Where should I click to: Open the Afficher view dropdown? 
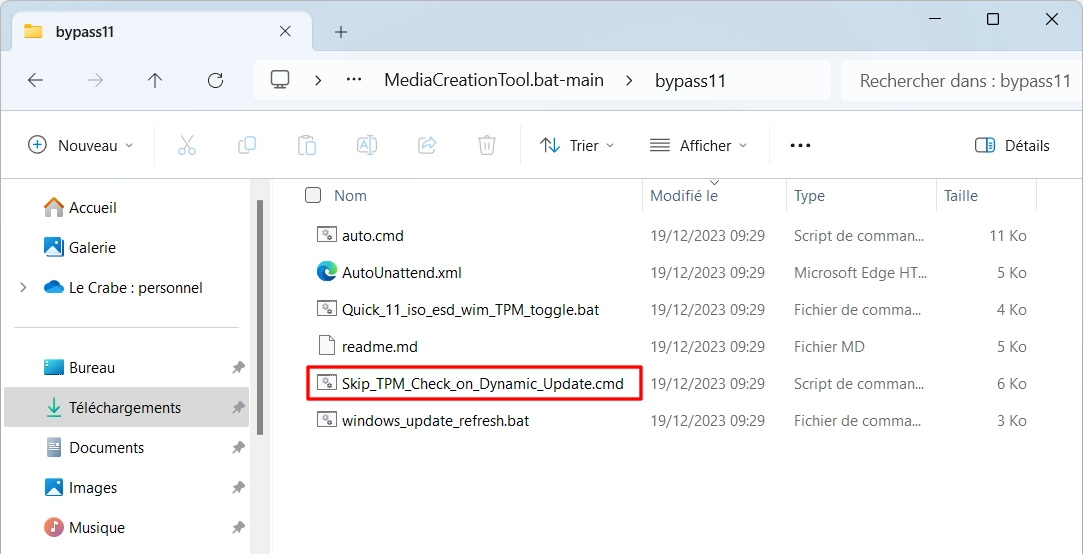(698, 146)
